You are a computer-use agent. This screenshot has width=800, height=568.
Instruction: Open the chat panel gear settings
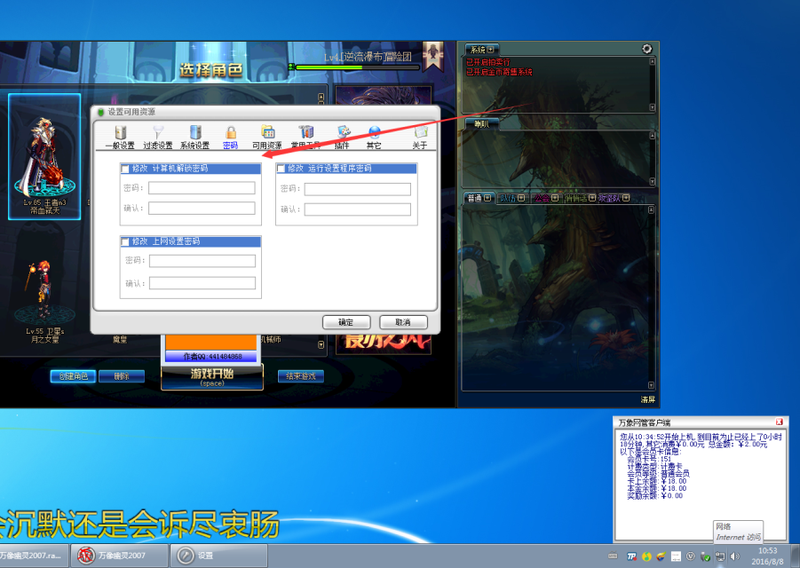[646, 49]
